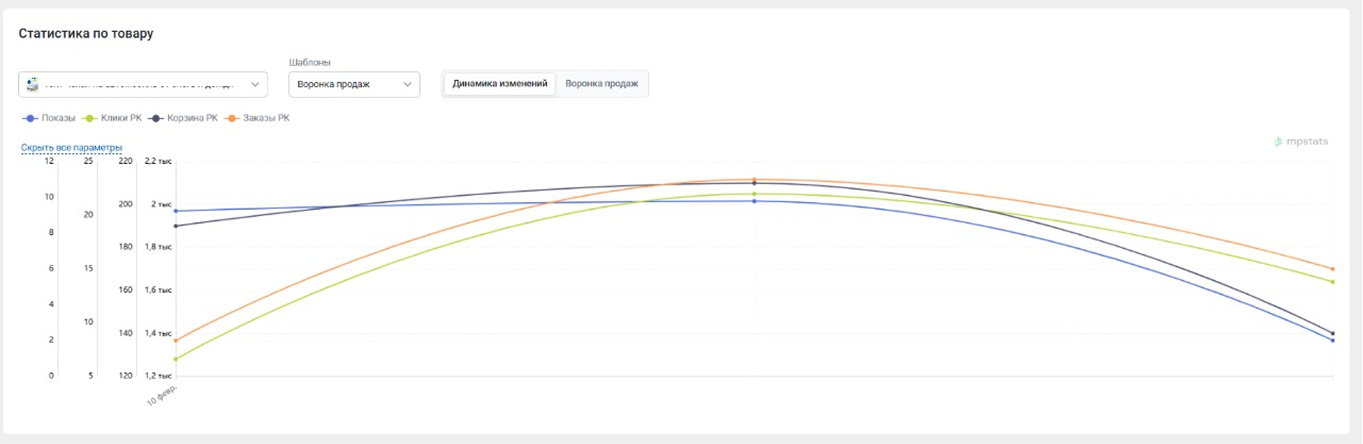
Task: Click the chevron arrow of Воронка продаж dropdown
Action: (x=408, y=84)
